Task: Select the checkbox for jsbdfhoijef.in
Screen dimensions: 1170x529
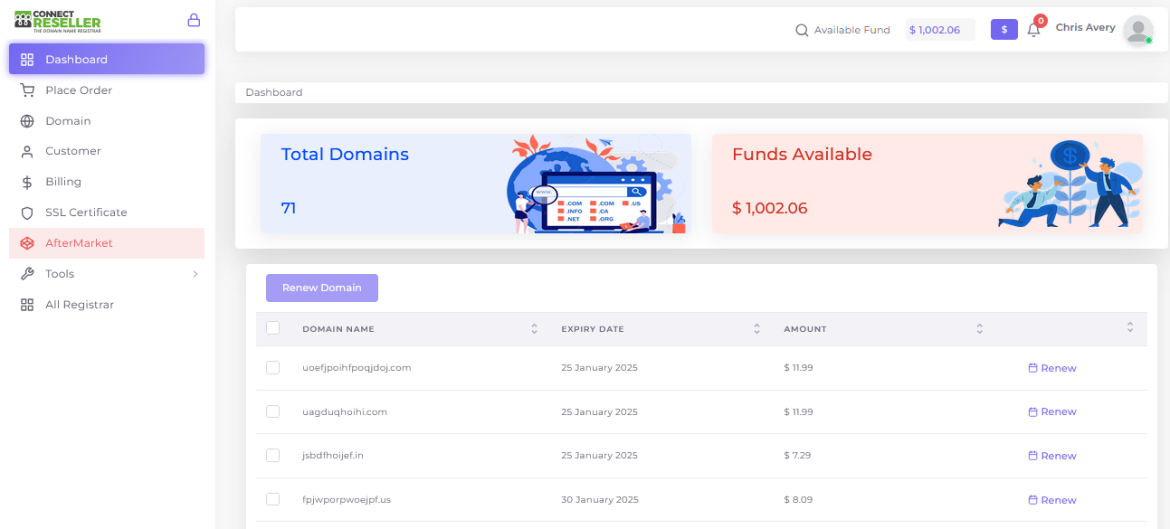Action: [x=273, y=456]
